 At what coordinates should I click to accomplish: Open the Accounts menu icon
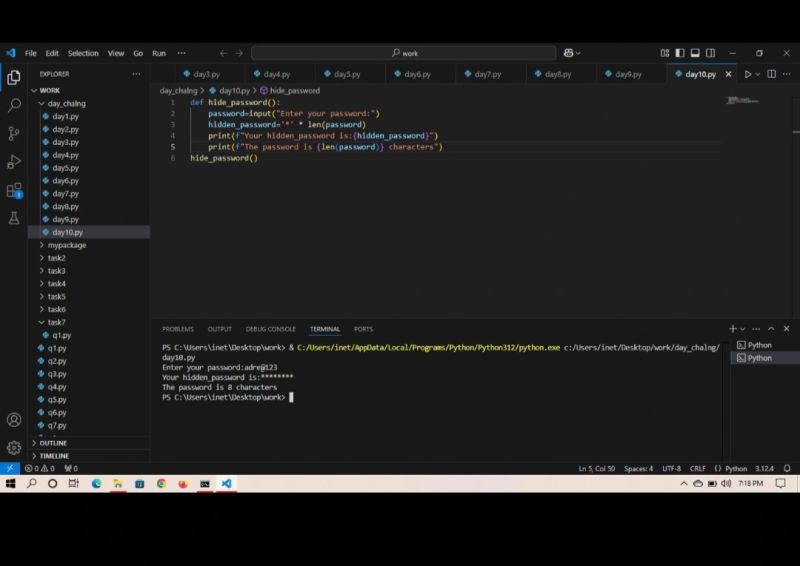click(x=14, y=420)
